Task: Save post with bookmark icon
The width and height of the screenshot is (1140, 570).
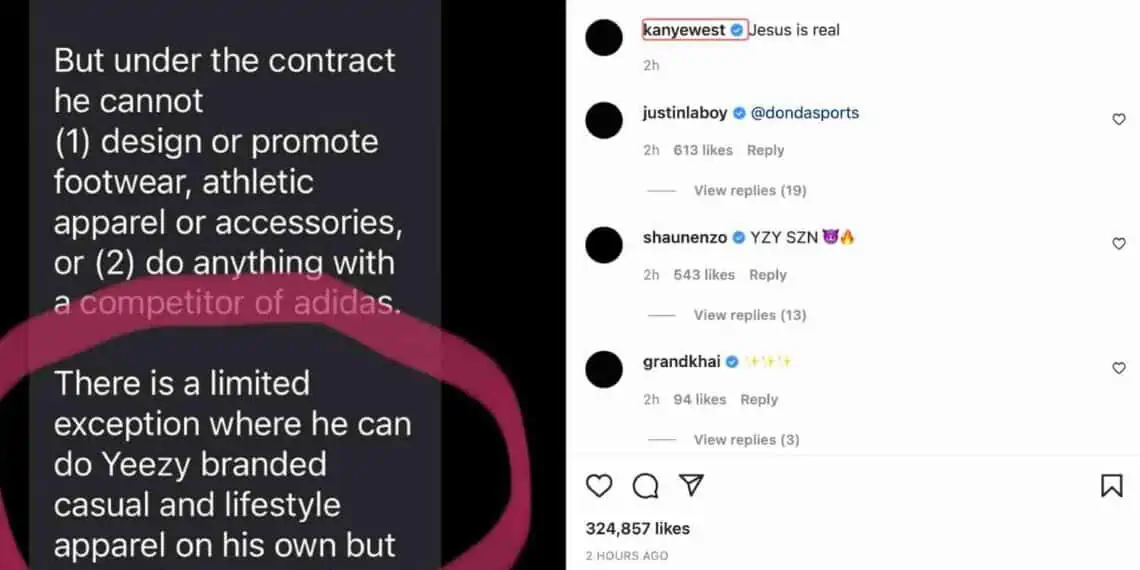Action: [1112, 485]
